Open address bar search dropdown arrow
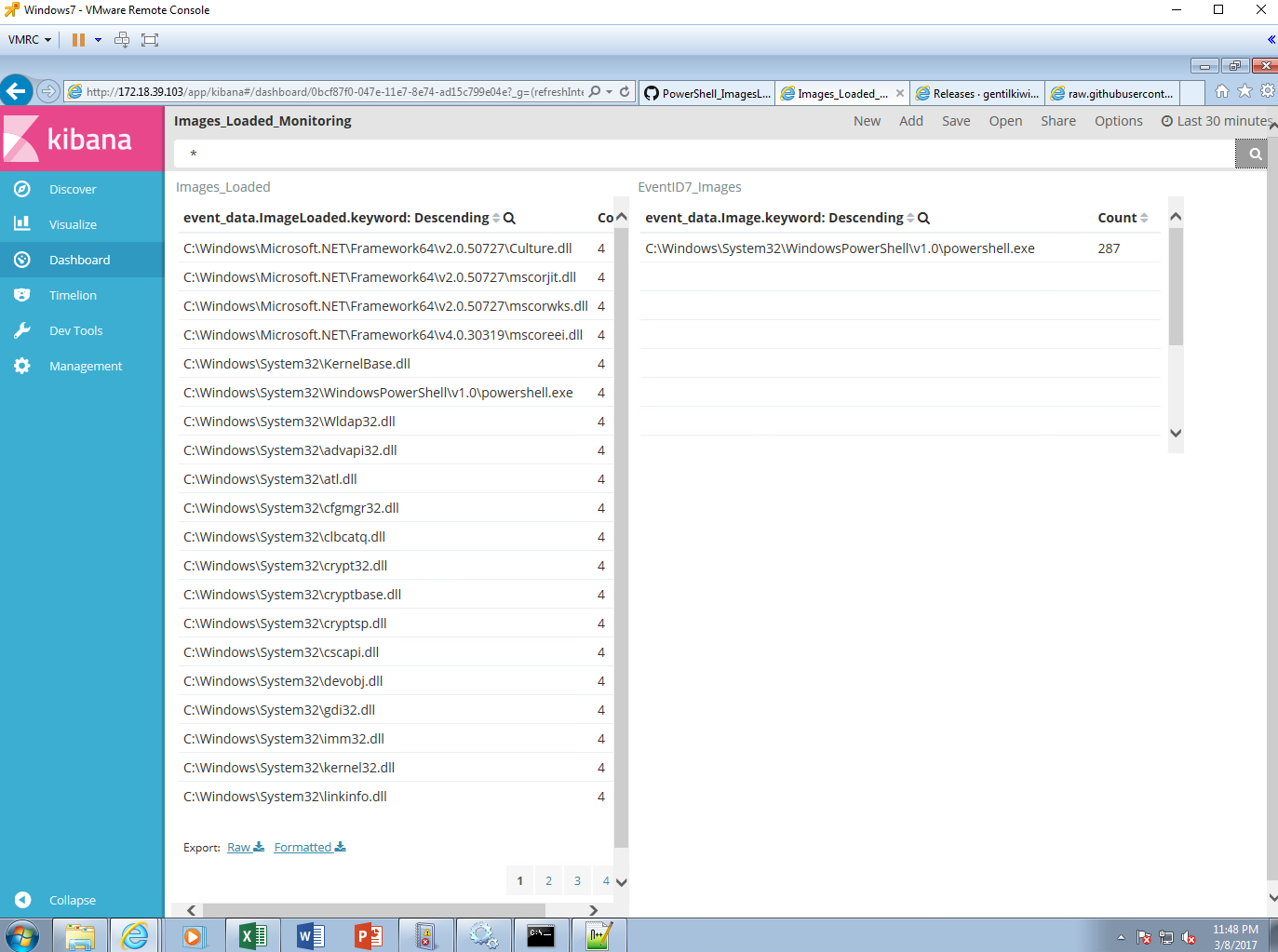The width and height of the screenshot is (1278, 952). (609, 92)
